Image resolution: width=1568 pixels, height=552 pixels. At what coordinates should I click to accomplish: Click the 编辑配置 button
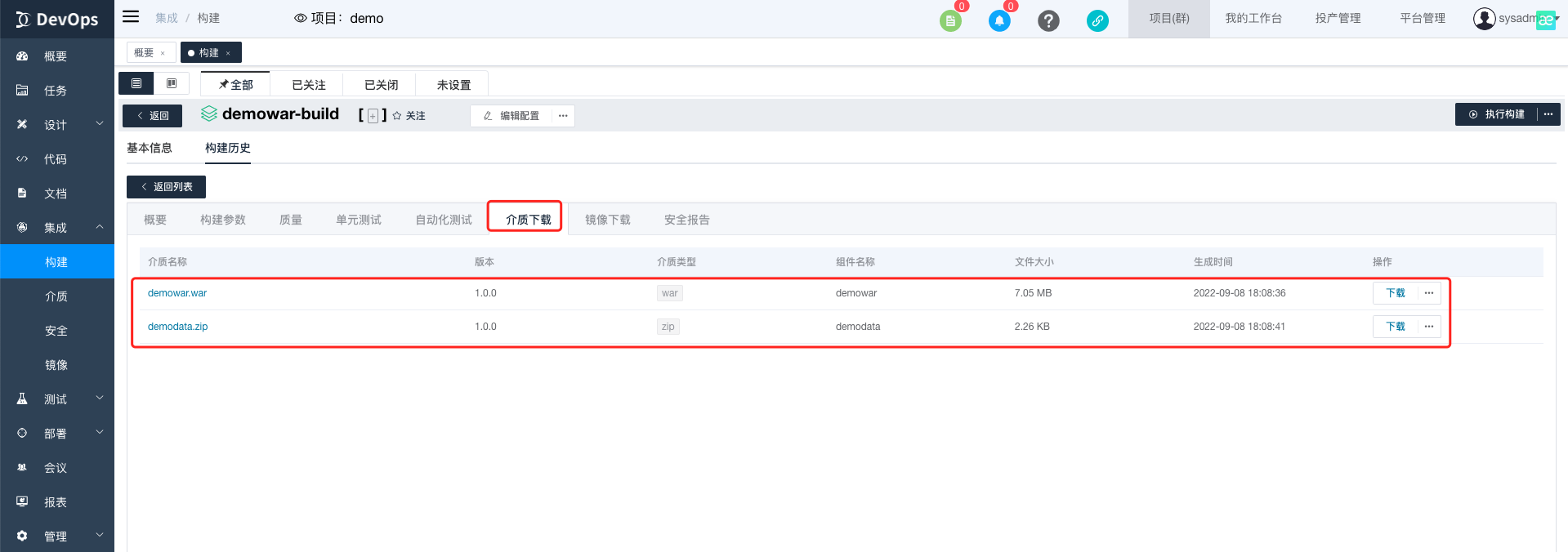(511, 116)
